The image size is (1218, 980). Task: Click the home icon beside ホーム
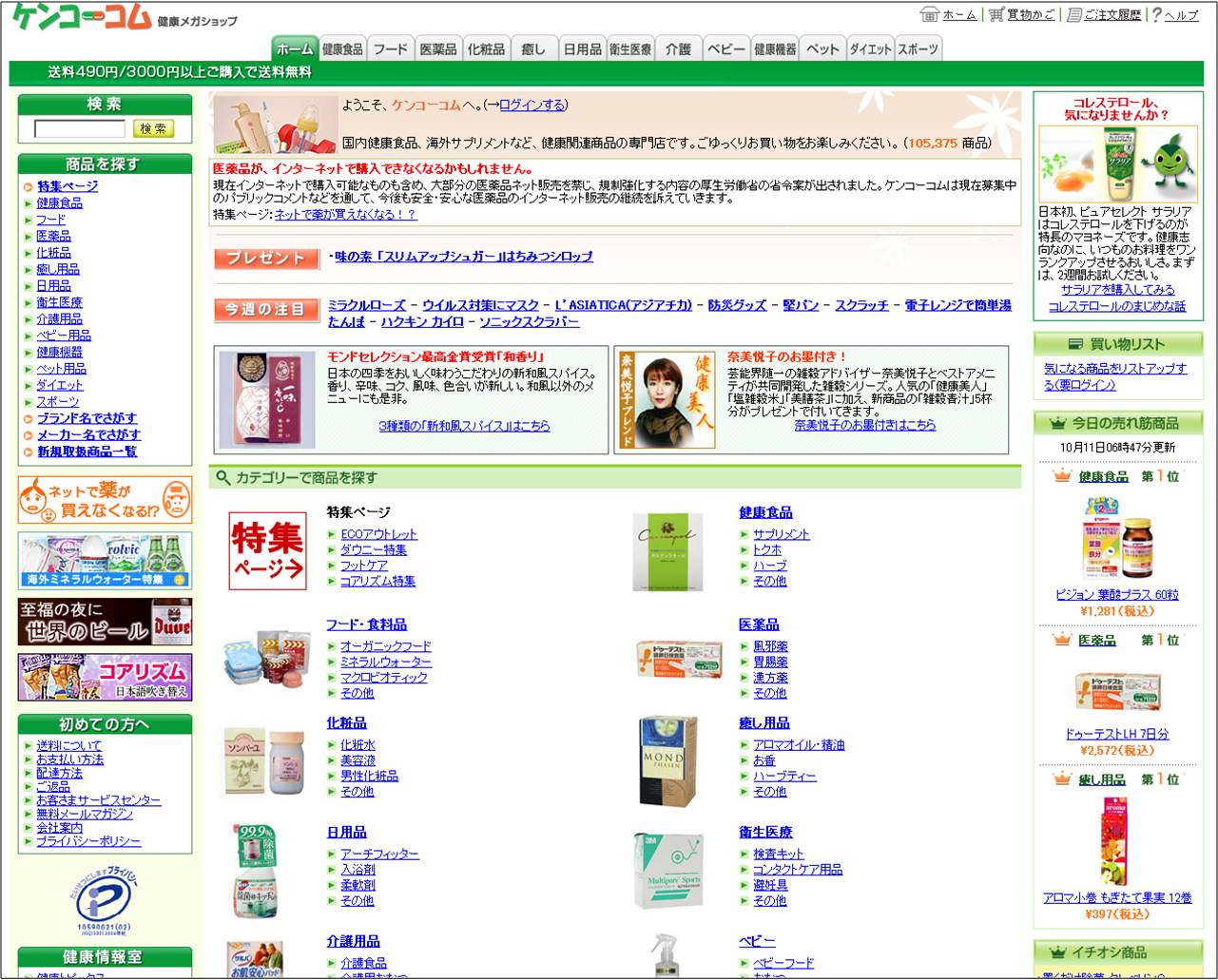coord(929,14)
